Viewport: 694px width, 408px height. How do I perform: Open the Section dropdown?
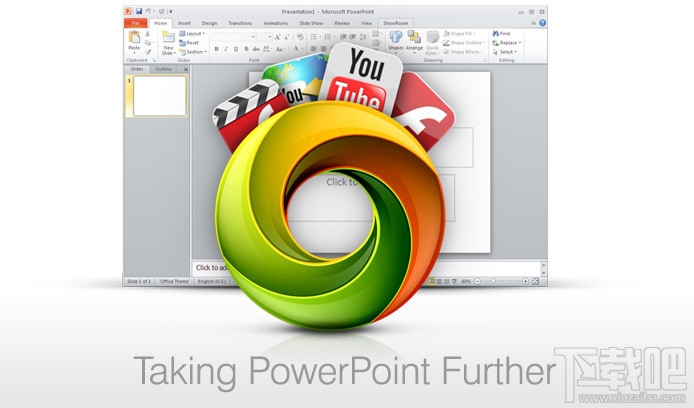click(x=193, y=52)
